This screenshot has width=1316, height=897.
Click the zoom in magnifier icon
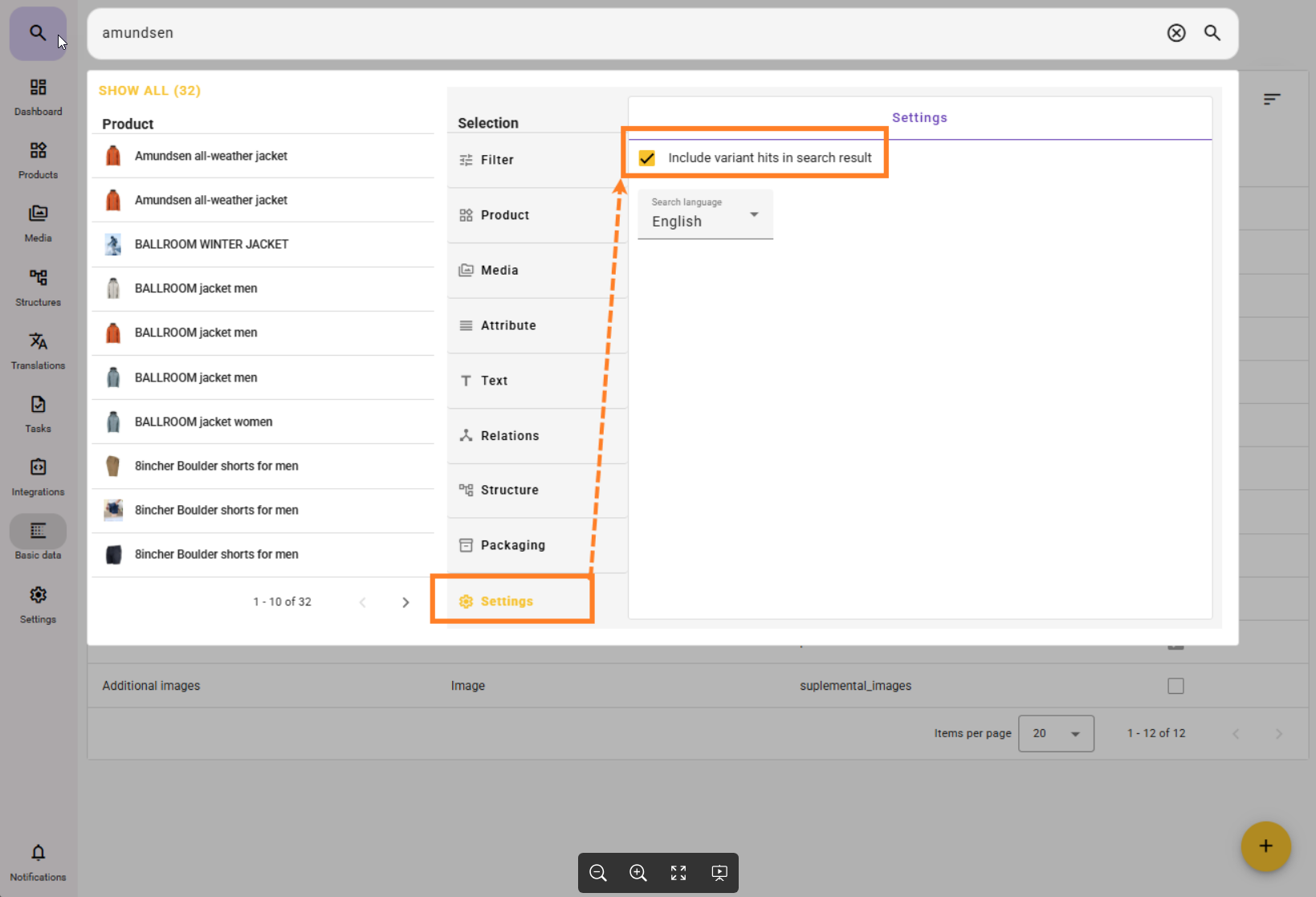point(638,873)
